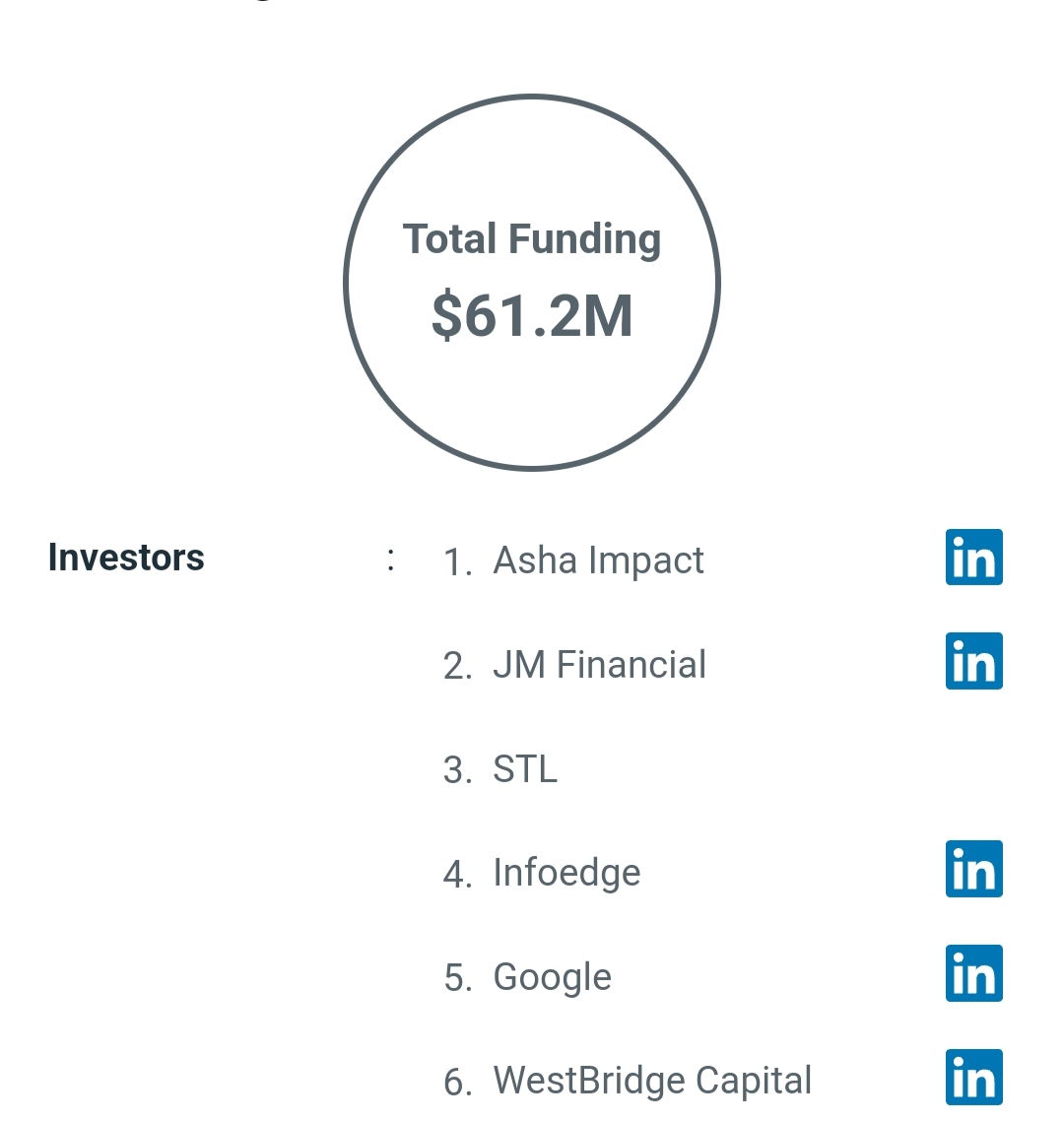Click list number 6 before WestBridge Capital
The width and height of the screenshot is (1064, 1122).
click(x=457, y=1083)
